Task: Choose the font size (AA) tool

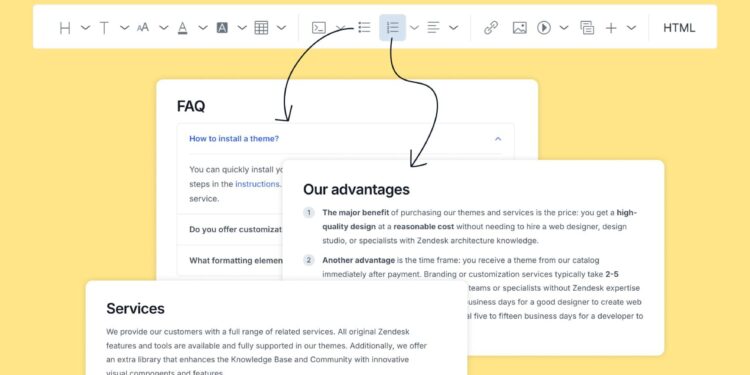Action: pos(143,28)
